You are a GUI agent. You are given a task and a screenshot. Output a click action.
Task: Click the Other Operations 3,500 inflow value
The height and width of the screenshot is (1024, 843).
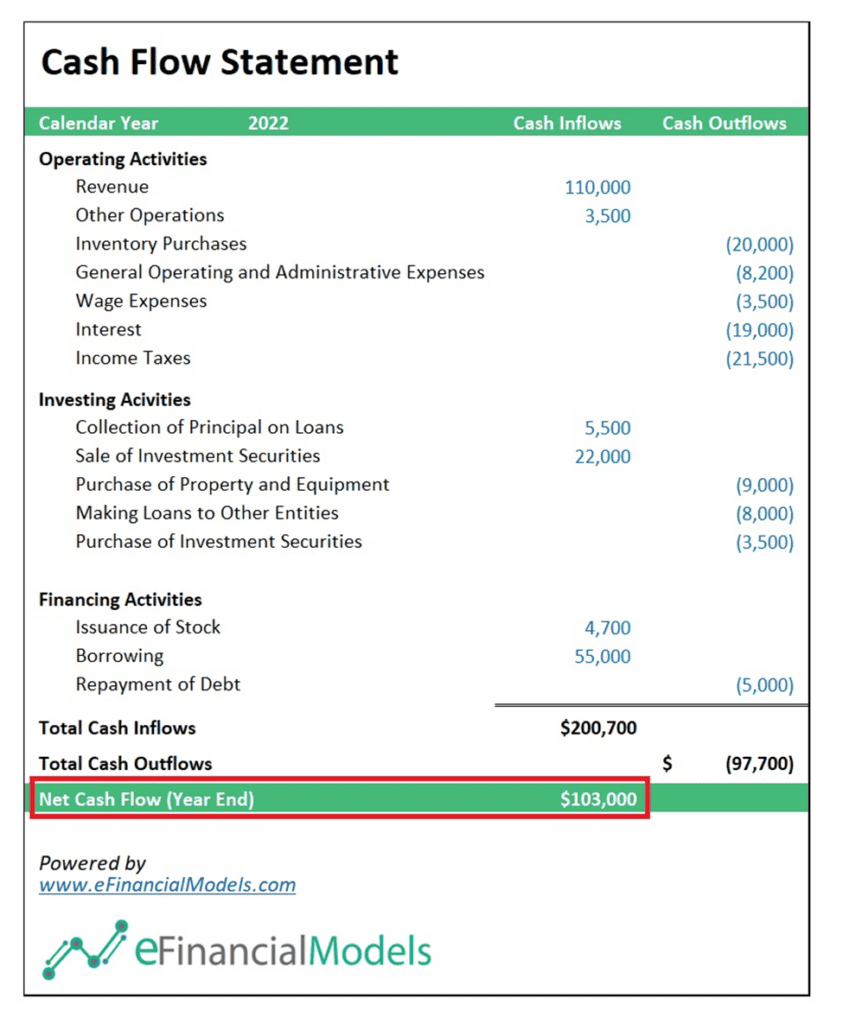(x=607, y=216)
